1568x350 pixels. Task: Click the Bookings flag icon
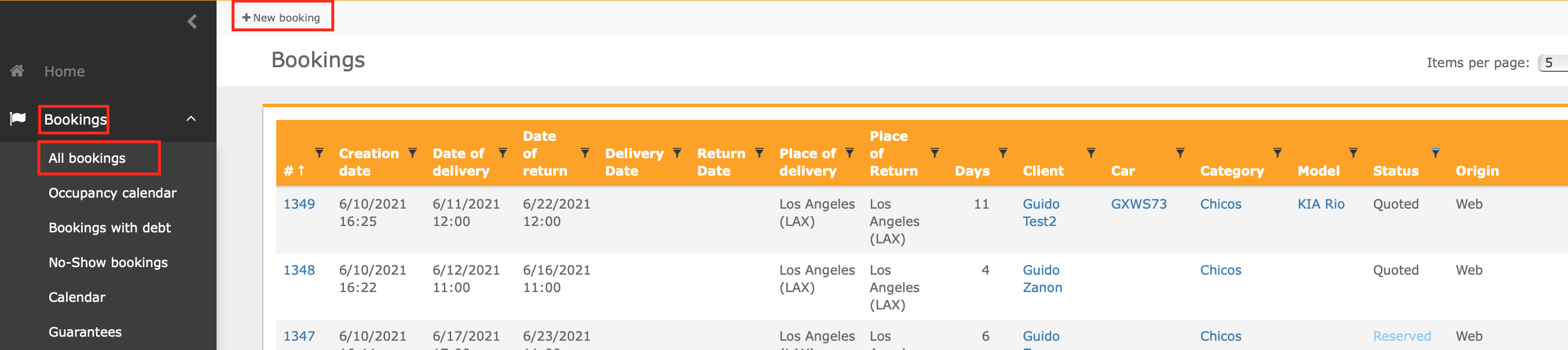[x=17, y=119]
